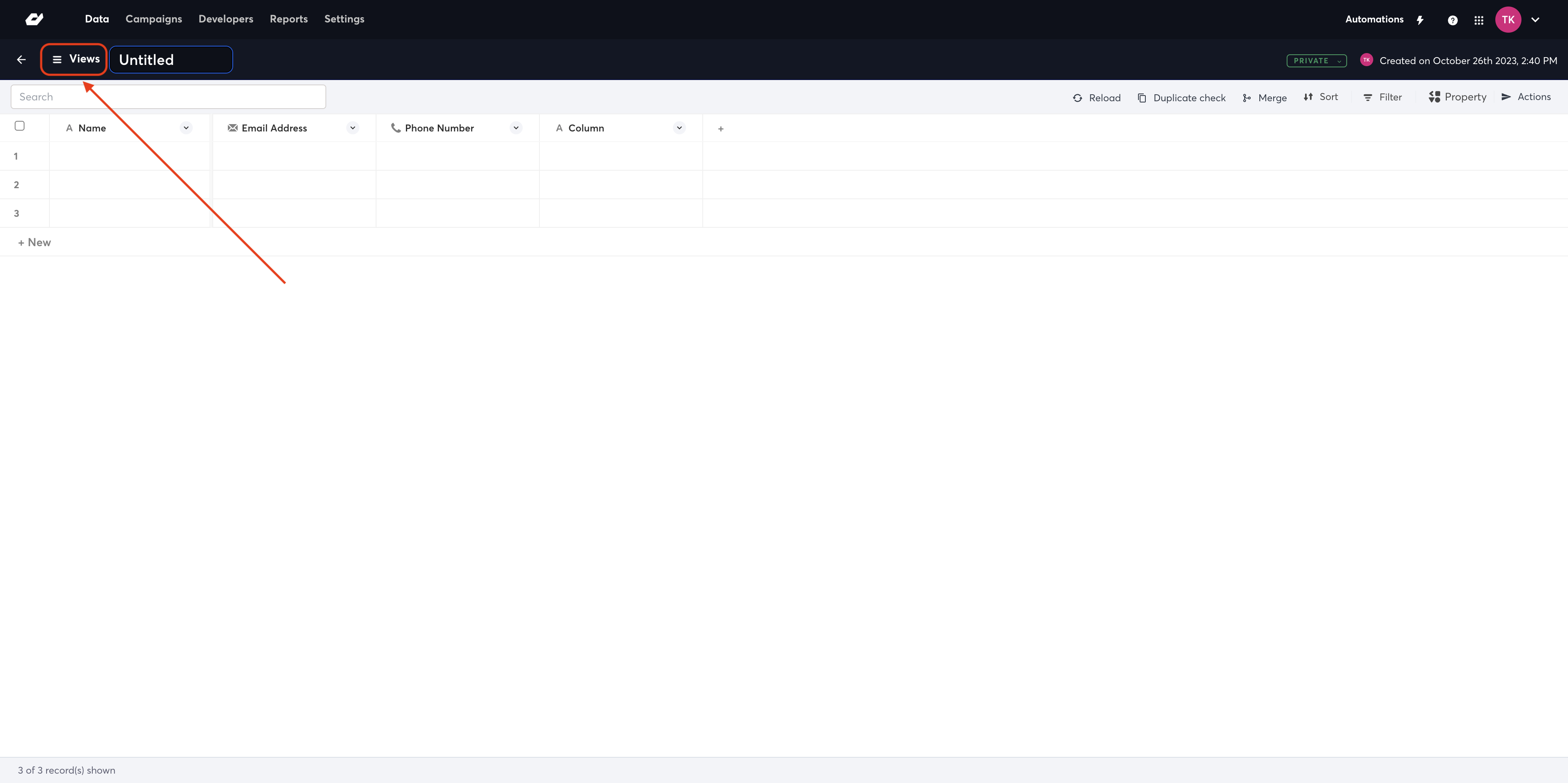Screen dimensions: 1568x783
Task: Click the Email Address cell in row 2
Action: pyautogui.click(x=294, y=185)
